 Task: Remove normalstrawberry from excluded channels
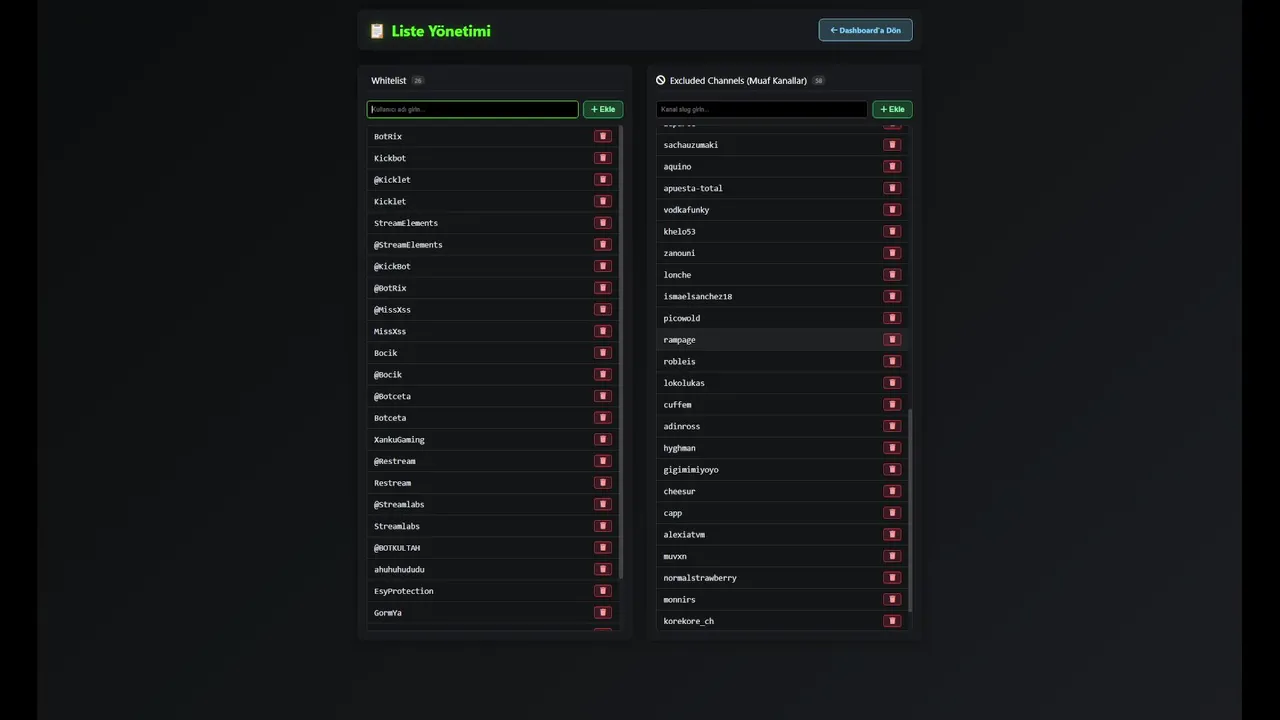coord(892,578)
